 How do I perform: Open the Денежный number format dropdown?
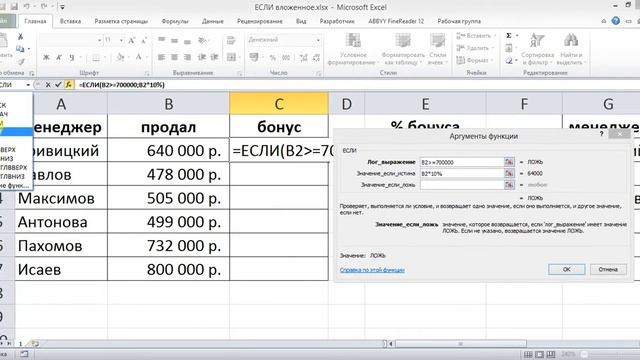coord(318,40)
